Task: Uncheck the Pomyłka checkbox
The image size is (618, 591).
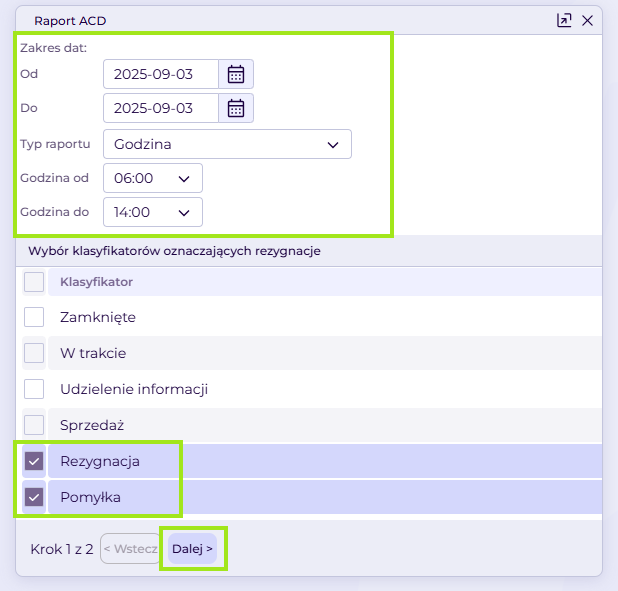Action: [34, 497]
